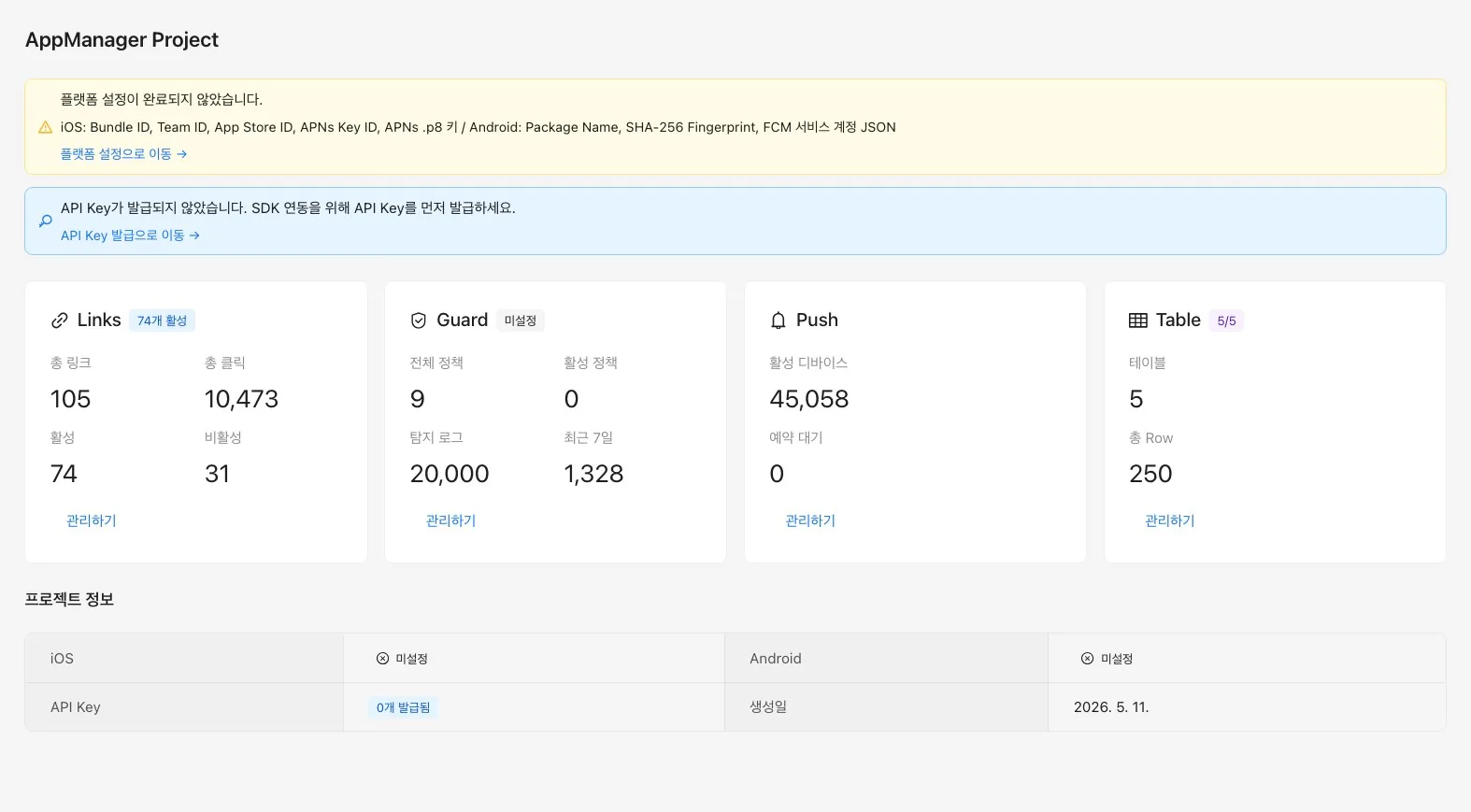Click 테이블 count value 5
Viewport: 1471px width, 812px height.
pos(1136,400)
